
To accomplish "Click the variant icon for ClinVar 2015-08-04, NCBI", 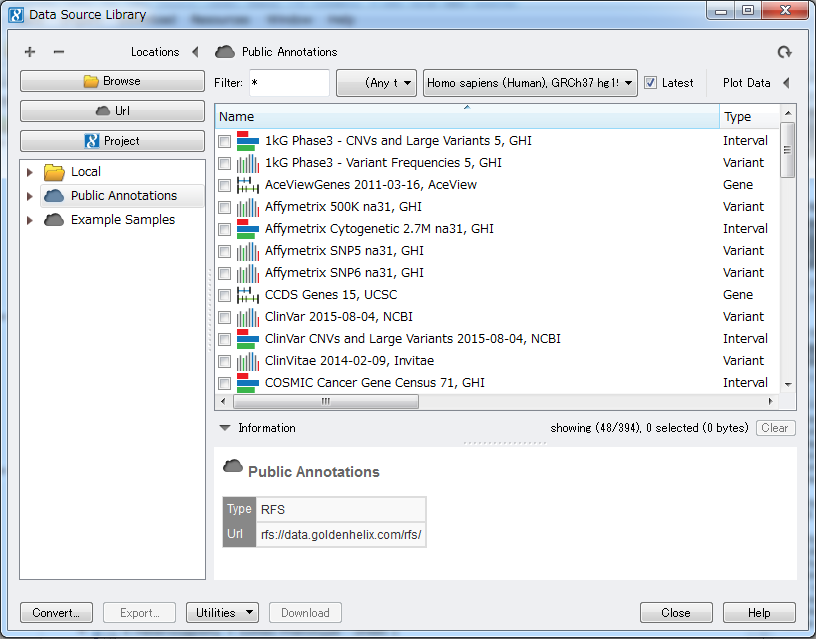I will click(x=248, y=317).
